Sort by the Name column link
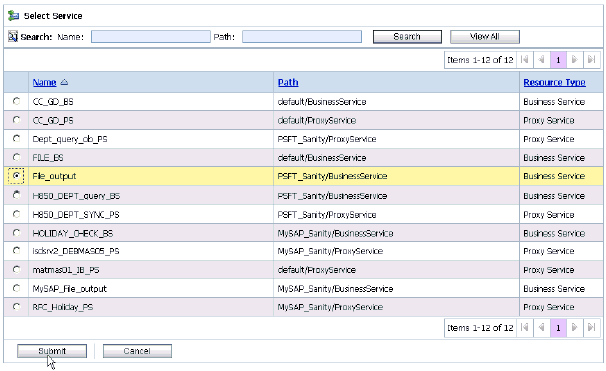 pos(44,82)
